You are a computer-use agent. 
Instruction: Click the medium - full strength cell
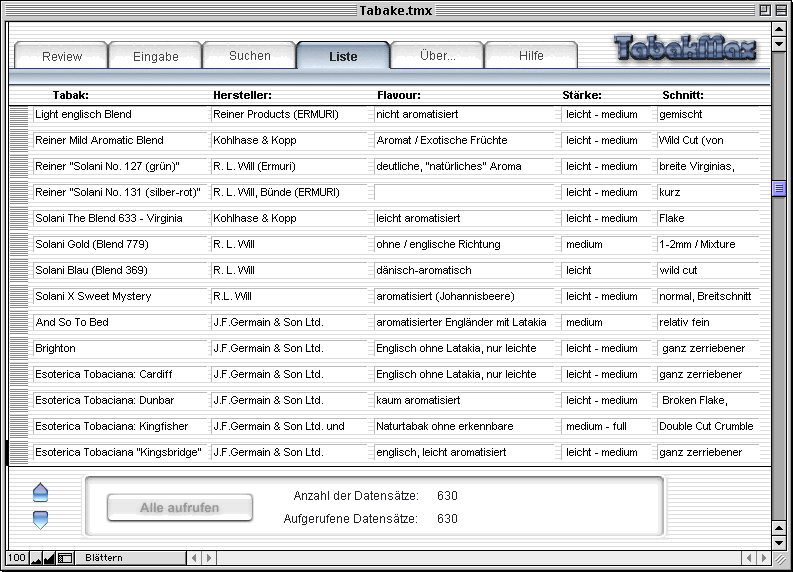tap(606, 426)
